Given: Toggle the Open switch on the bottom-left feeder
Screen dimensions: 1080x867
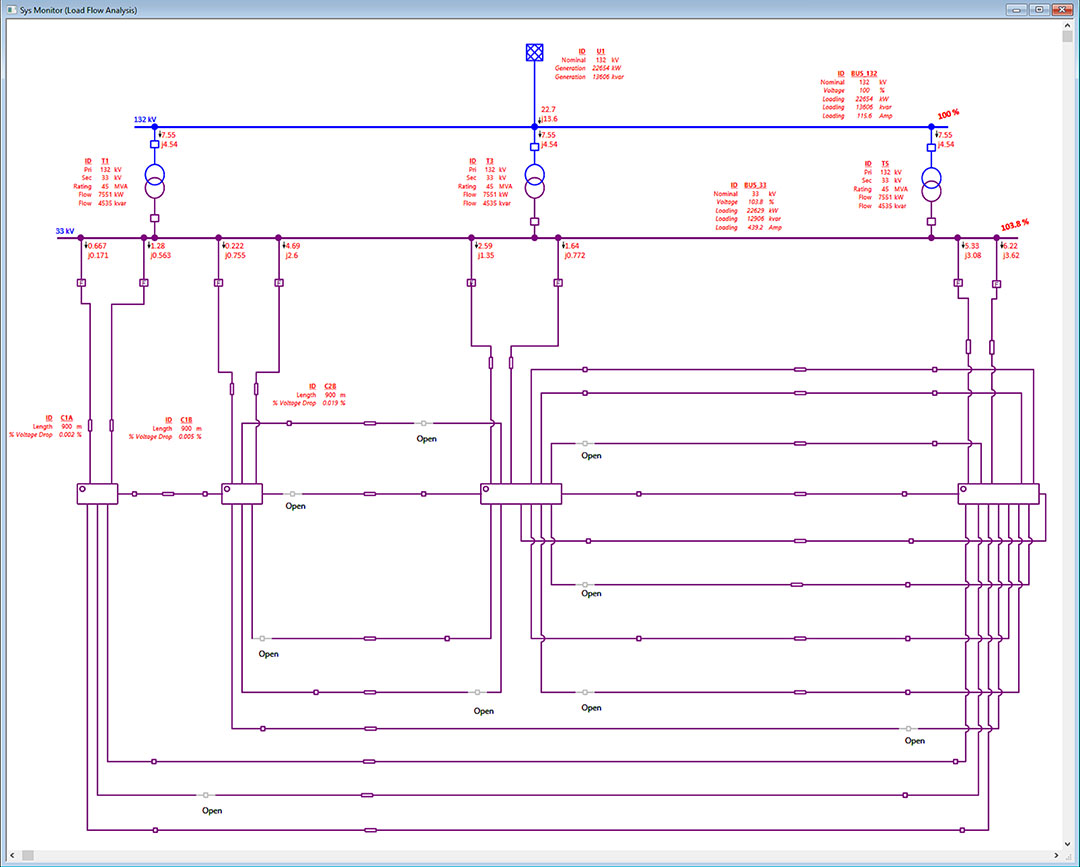Looking at the screenshot, I should tap(205, 796).
